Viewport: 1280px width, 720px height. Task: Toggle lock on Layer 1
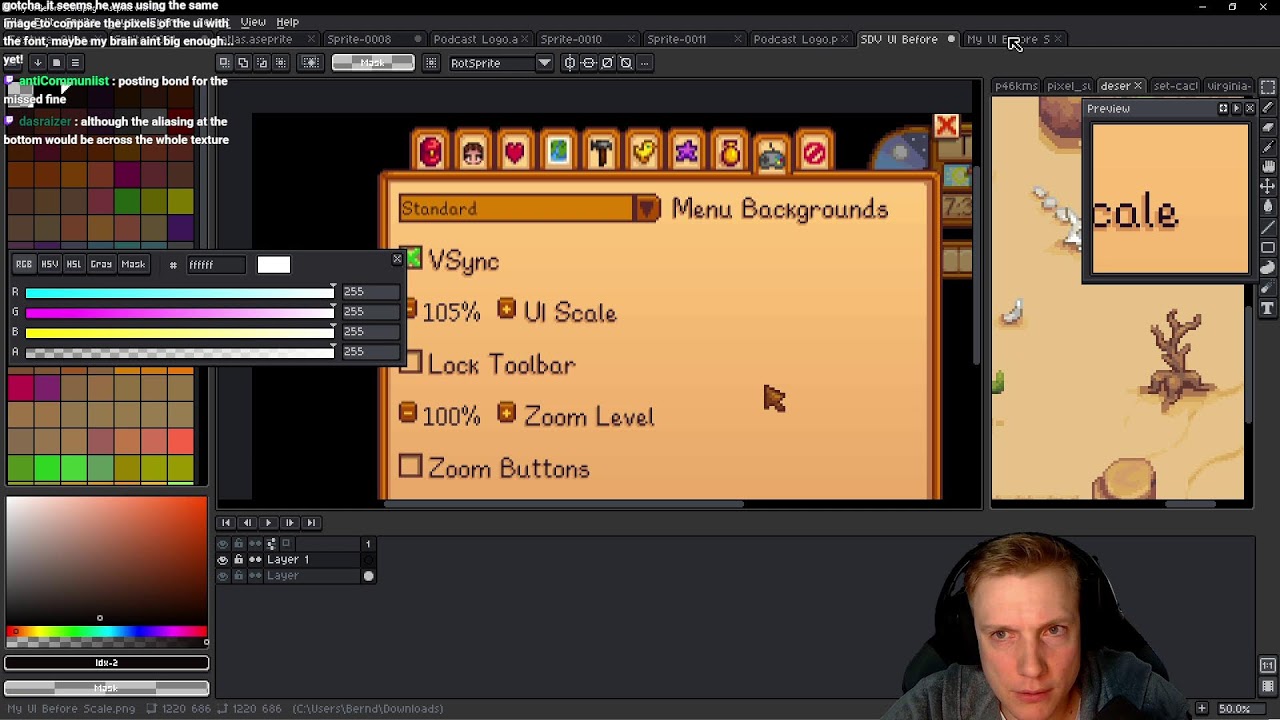pos(238,560)
